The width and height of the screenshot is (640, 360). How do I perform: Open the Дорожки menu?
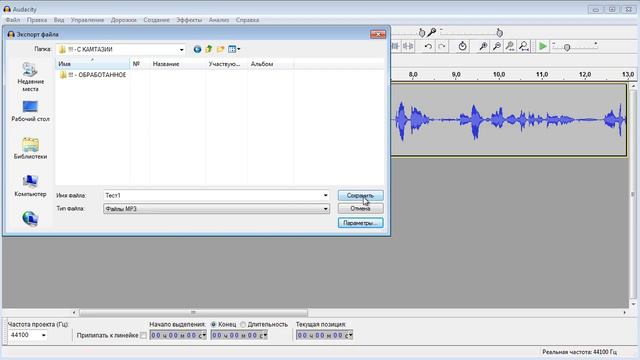[124, 20]
